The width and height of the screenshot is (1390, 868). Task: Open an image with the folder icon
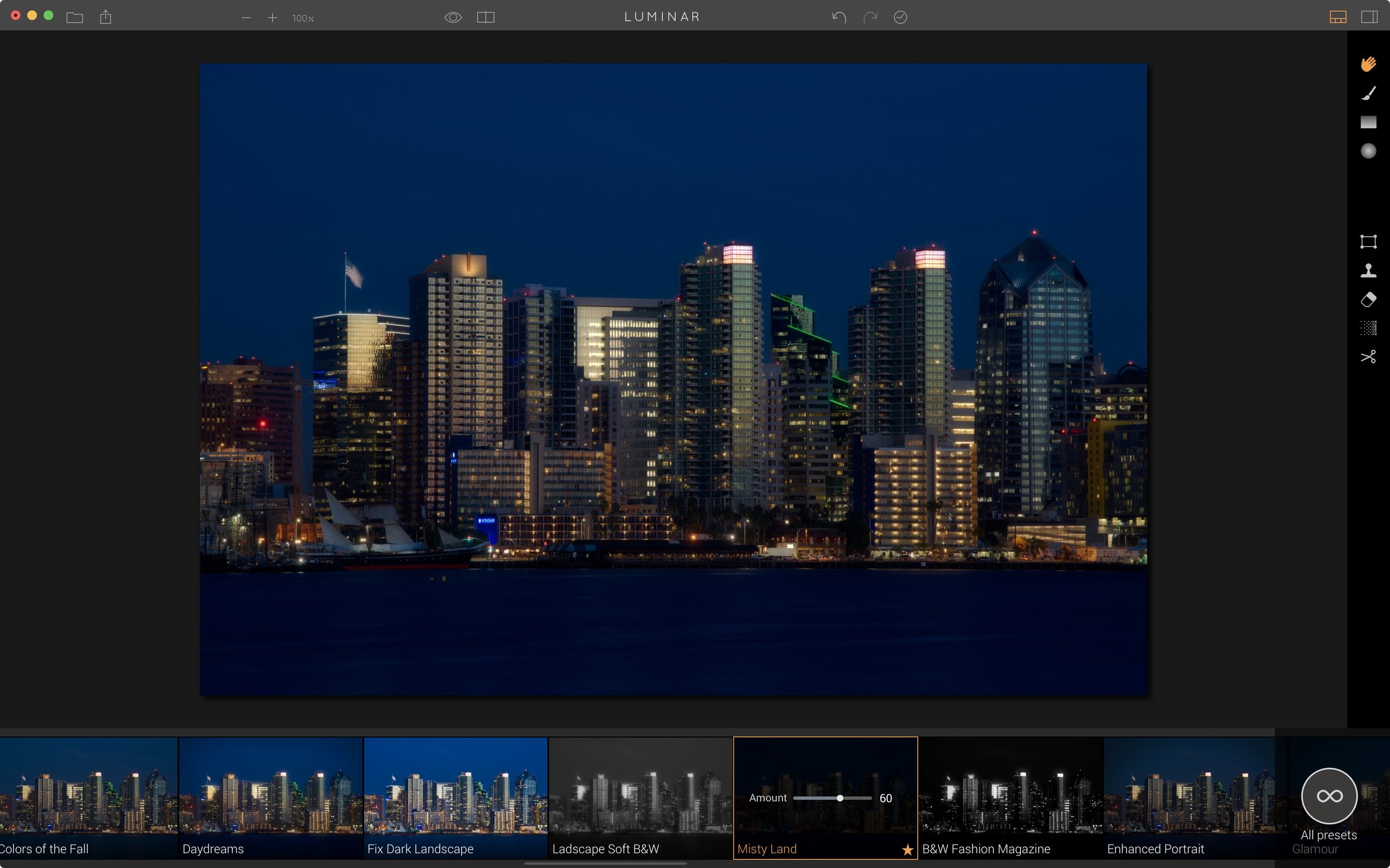75,17
